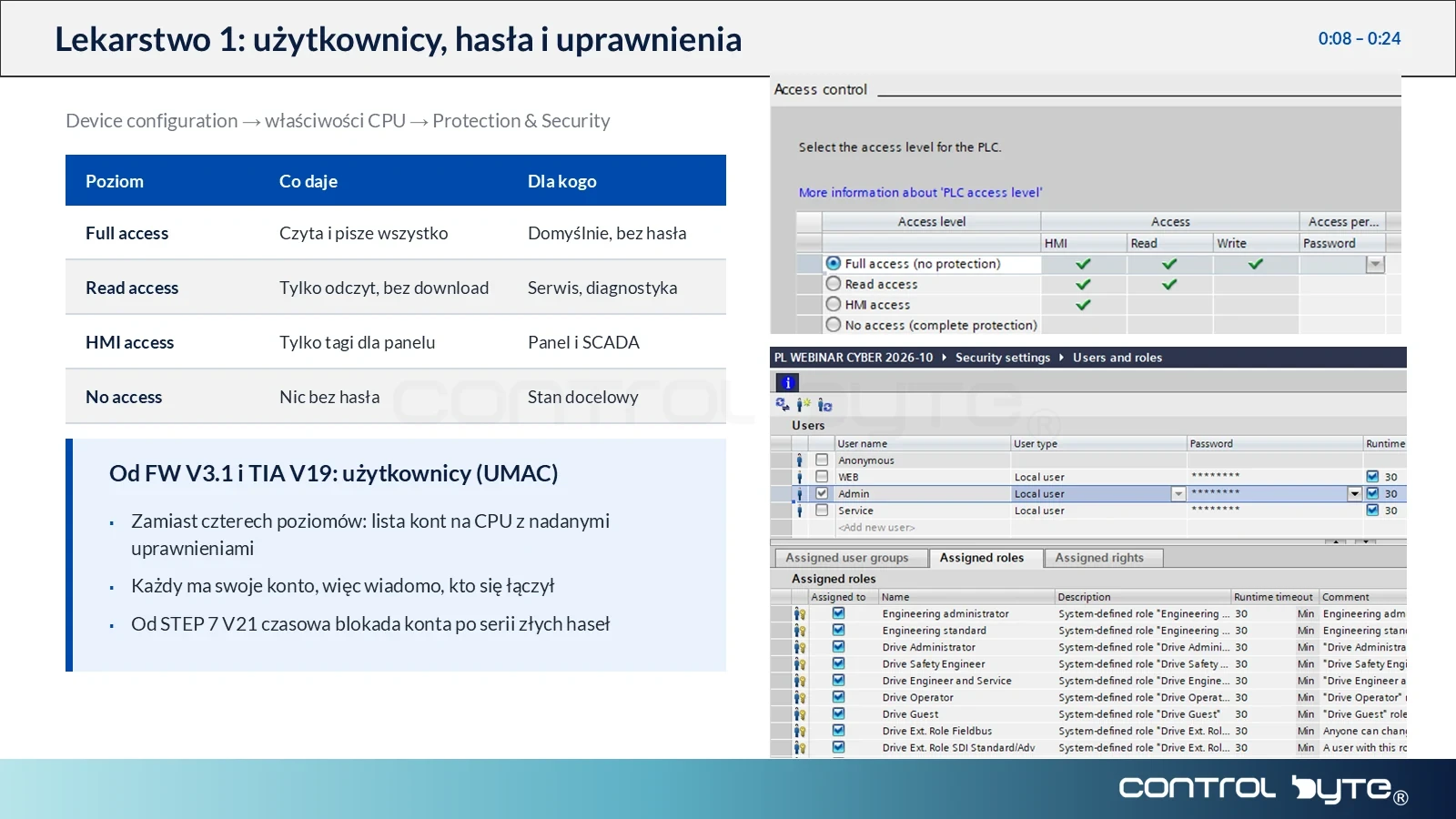Click the user icon in the WEB row
The image size is (1456, 819).
[800, 477]
